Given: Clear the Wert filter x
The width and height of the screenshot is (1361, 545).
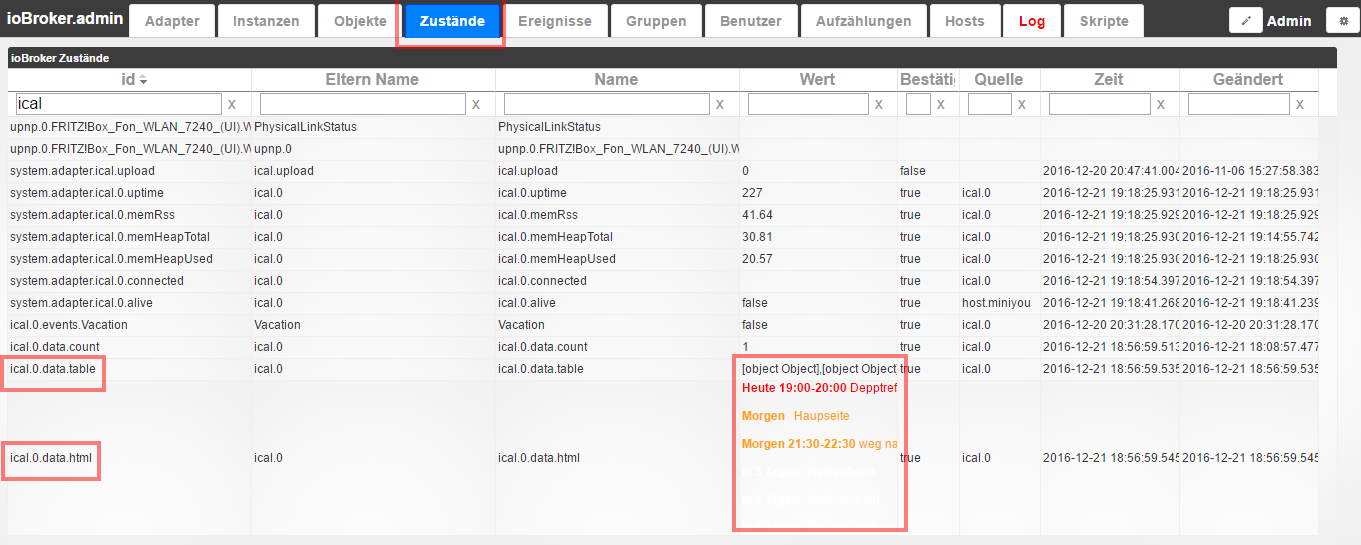Looking at the screenshot, I should click(x=879, y=104).
